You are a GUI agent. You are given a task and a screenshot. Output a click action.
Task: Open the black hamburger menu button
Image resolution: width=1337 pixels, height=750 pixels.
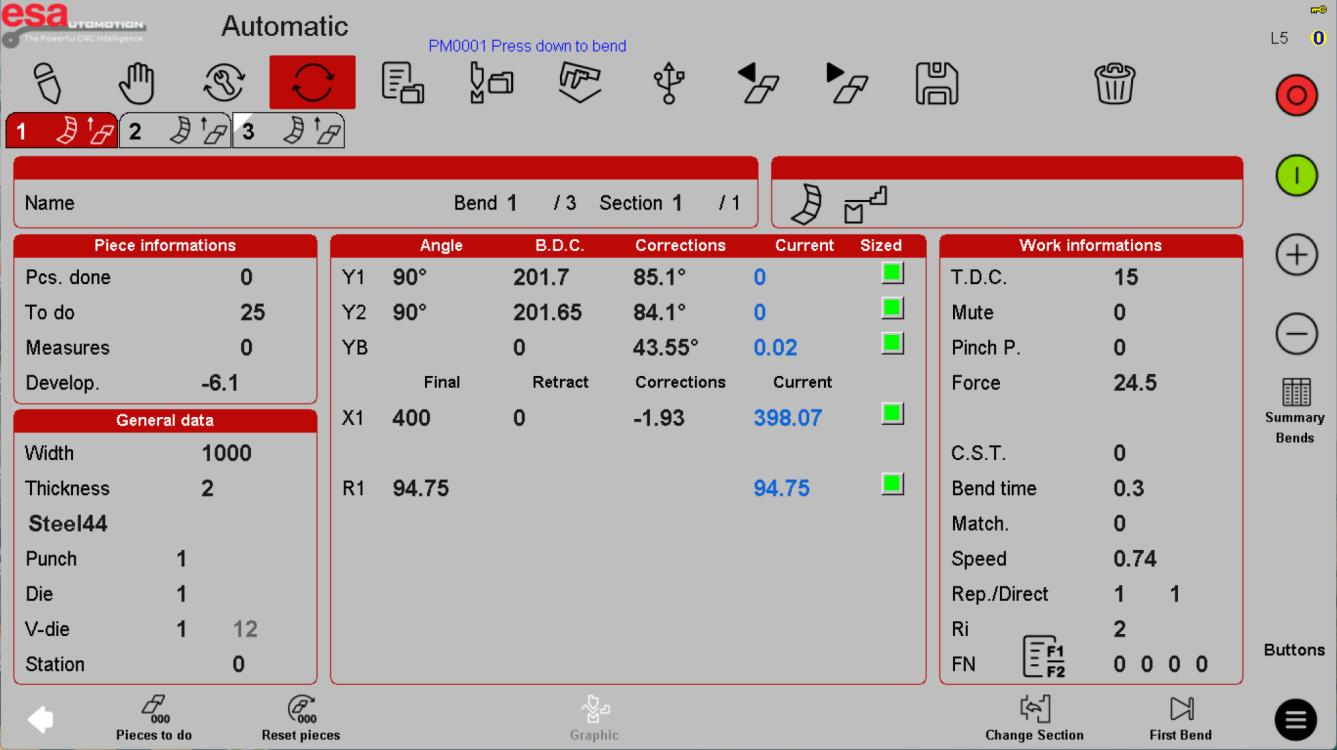[x=1296, y=720]
